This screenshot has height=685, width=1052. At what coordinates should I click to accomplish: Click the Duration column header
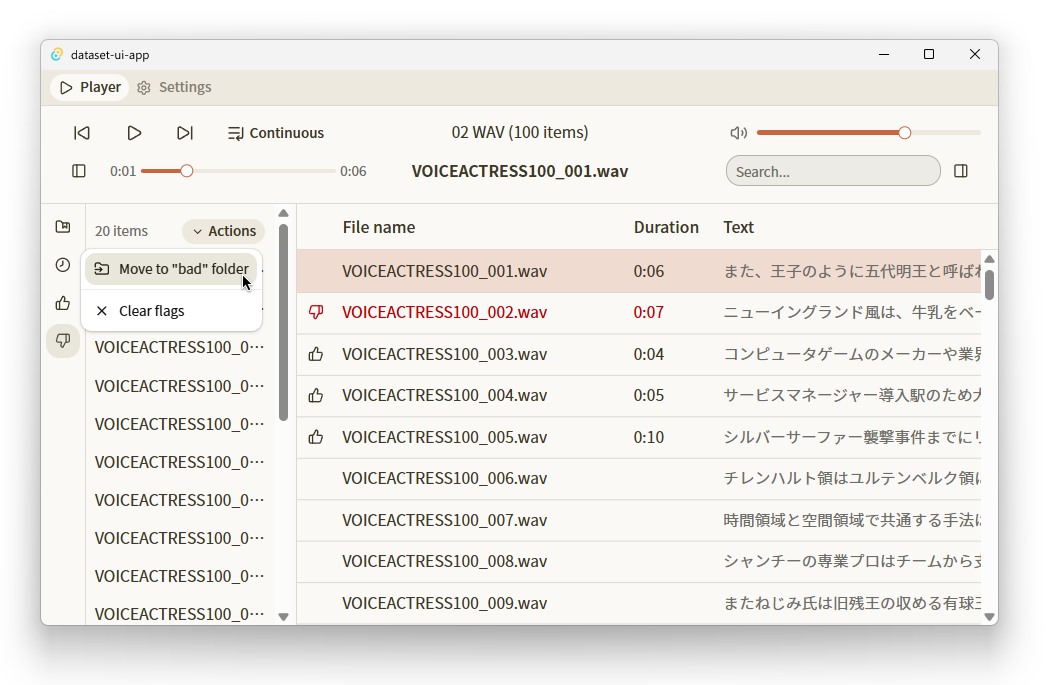(x=666, y=227)
